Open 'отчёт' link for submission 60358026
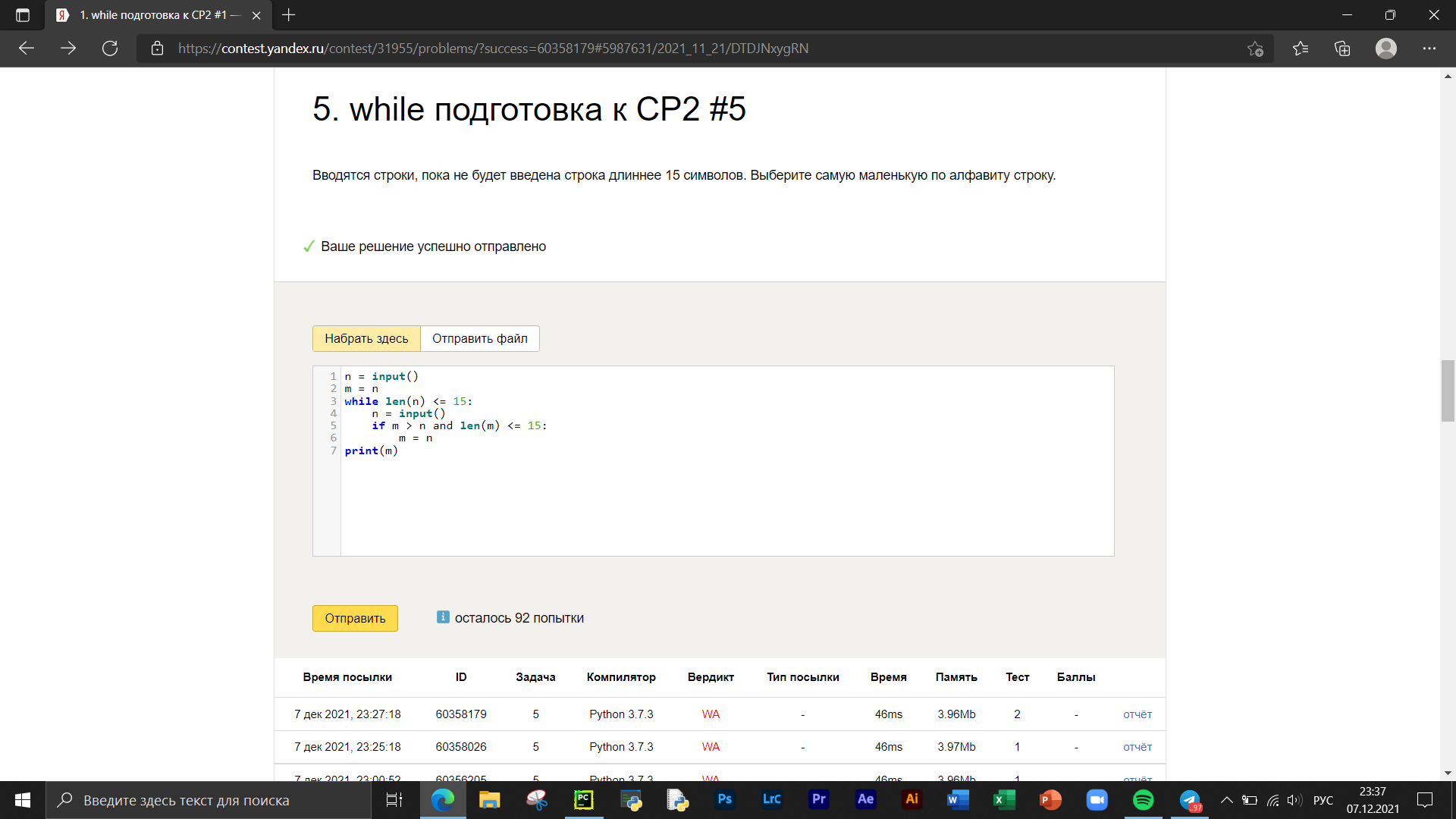Image resolution: width=1456 pixels, height=819 pixels. point(1137,747)
